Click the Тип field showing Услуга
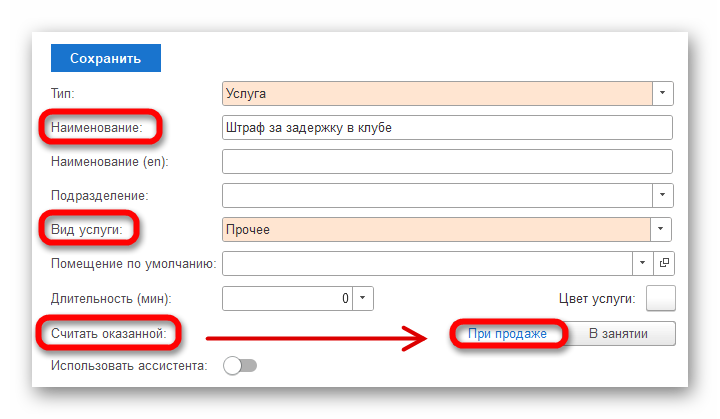720x419 pixels. [437, 93]
